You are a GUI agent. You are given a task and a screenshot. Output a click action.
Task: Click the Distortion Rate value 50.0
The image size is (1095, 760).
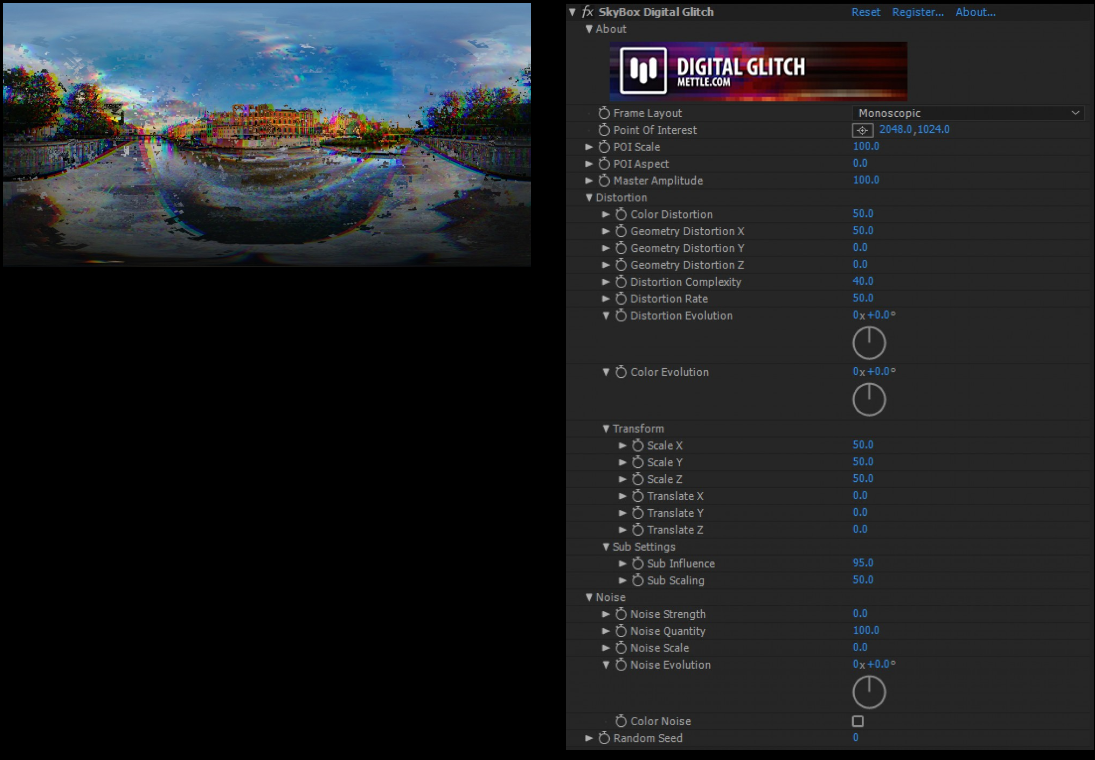863,298
